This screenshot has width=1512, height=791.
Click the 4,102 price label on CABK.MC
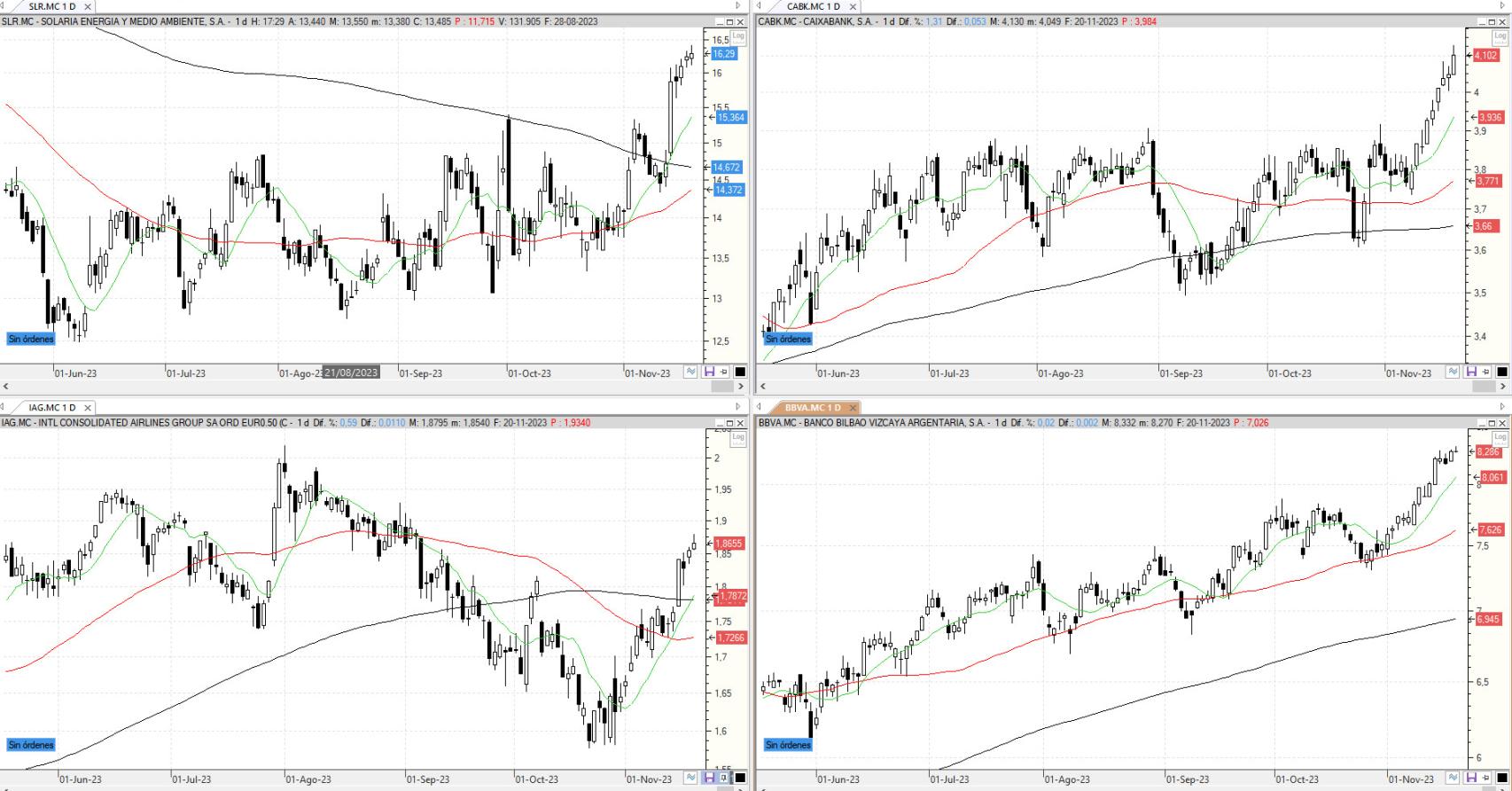click(1485, 56)
